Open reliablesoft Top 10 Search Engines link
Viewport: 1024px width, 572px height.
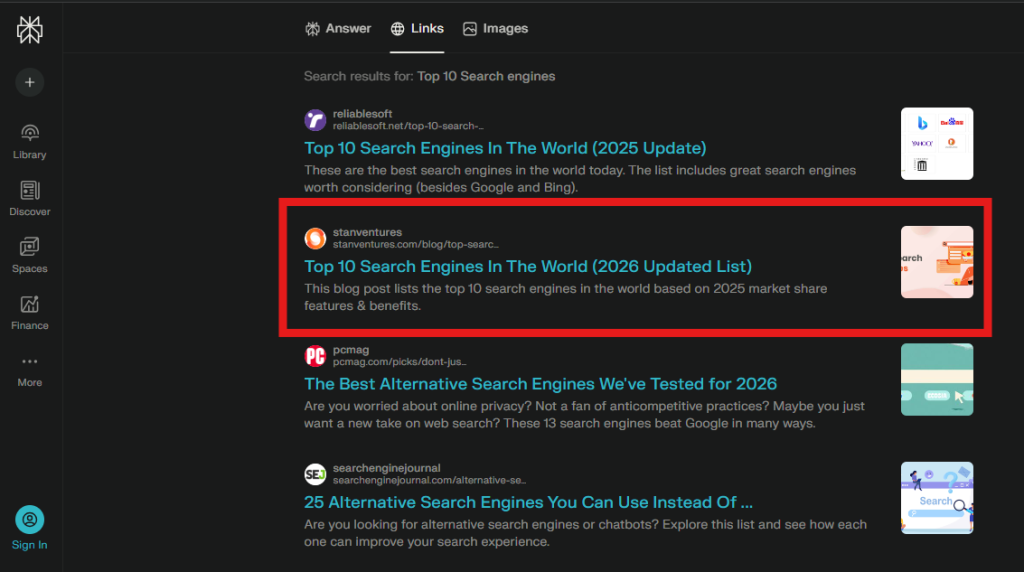tap(505, 148)
